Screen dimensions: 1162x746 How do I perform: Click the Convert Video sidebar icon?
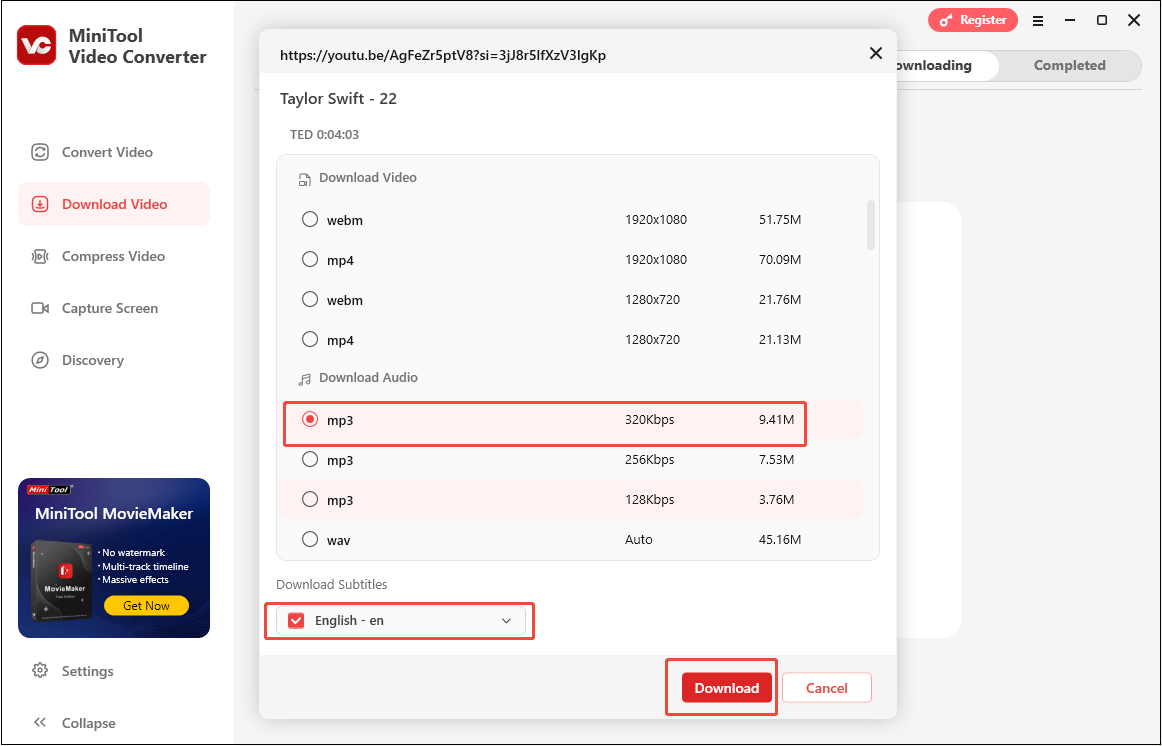click(40, 153)
